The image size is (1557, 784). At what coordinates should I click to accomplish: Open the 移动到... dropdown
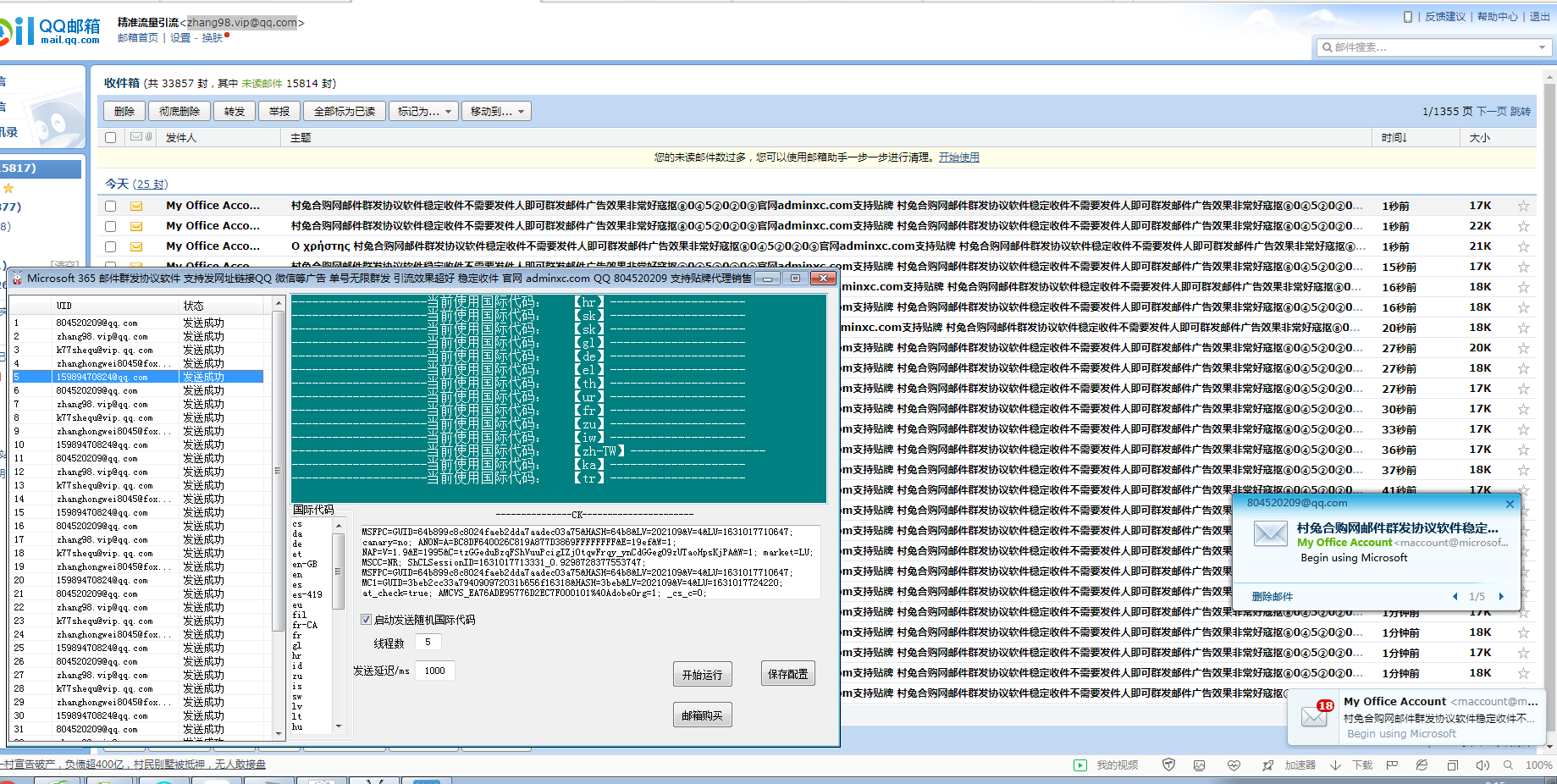point(496,110)
